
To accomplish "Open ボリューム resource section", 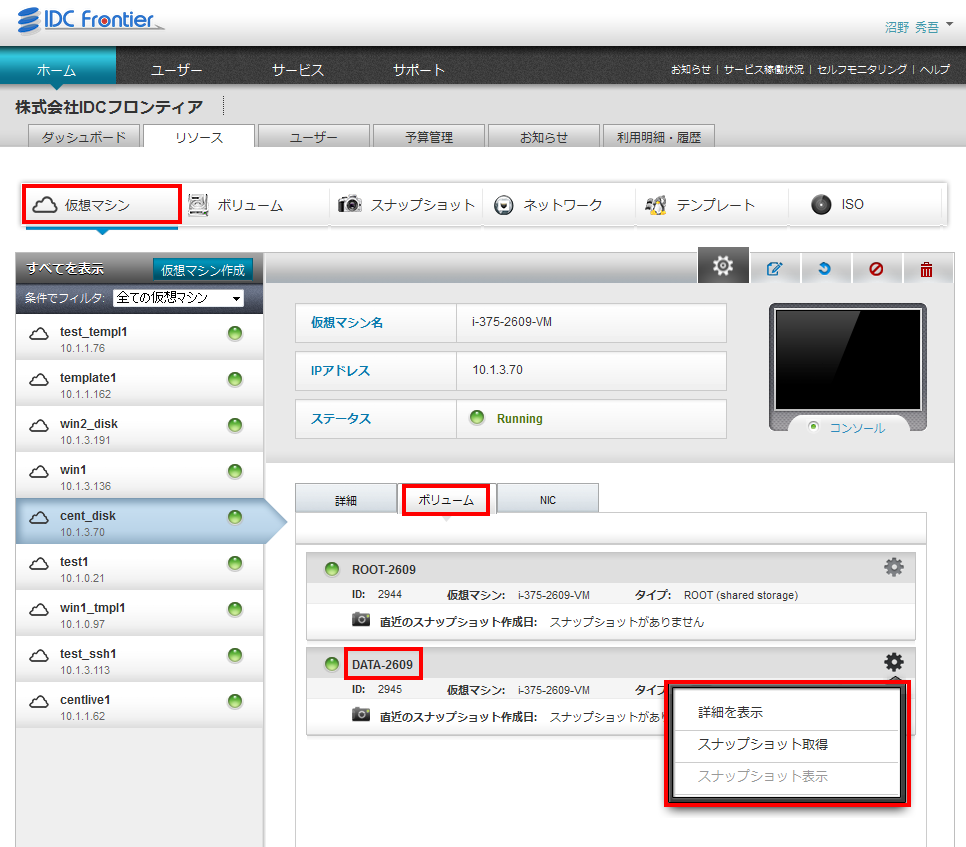I will pos(251,205).
